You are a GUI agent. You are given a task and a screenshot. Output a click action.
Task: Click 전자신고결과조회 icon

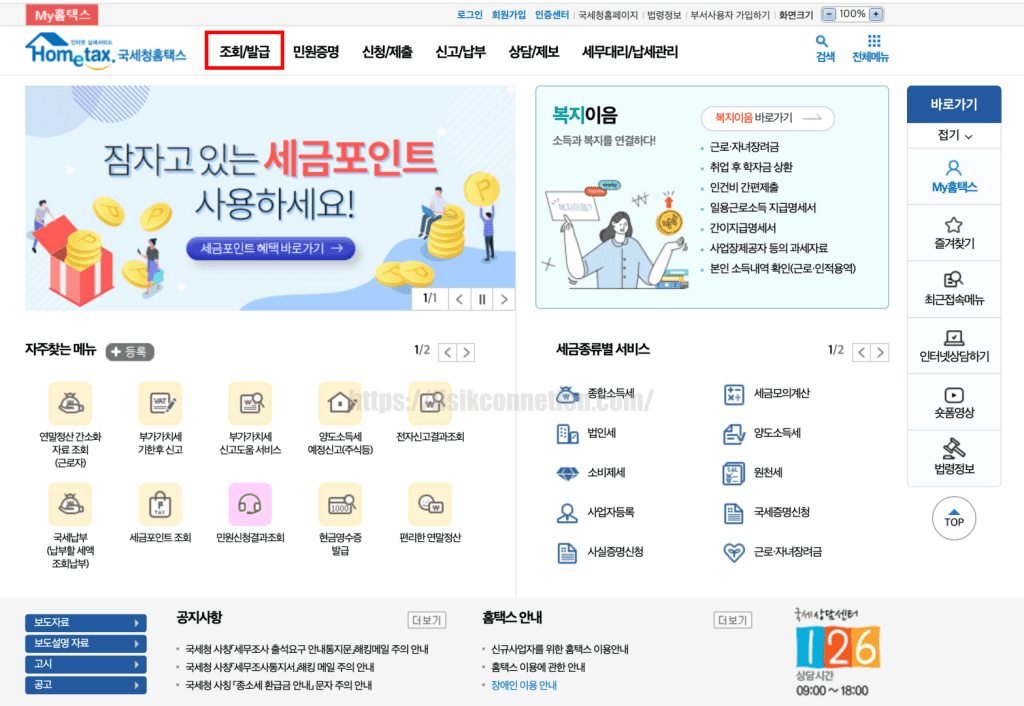[x=430, y=404]
